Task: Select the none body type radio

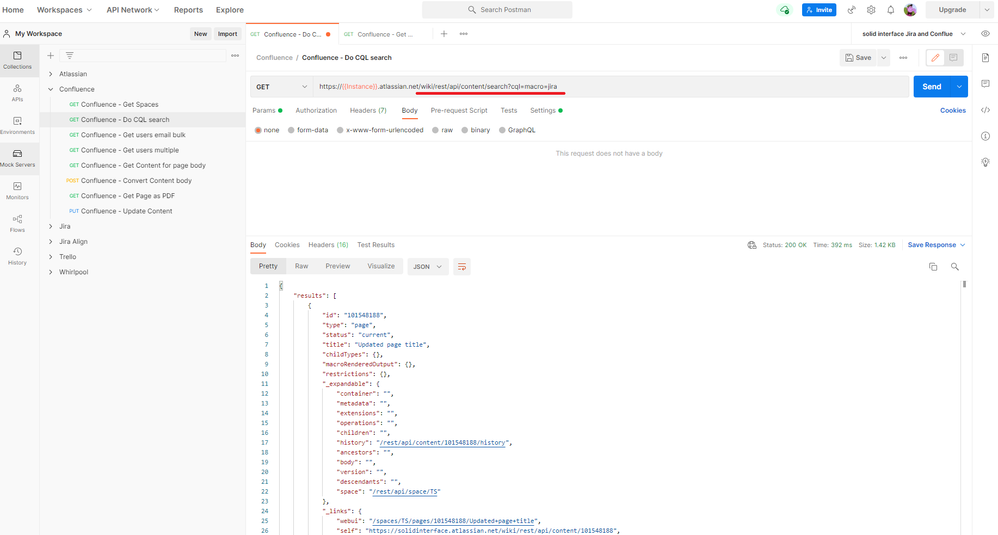Action: point(258,130)
